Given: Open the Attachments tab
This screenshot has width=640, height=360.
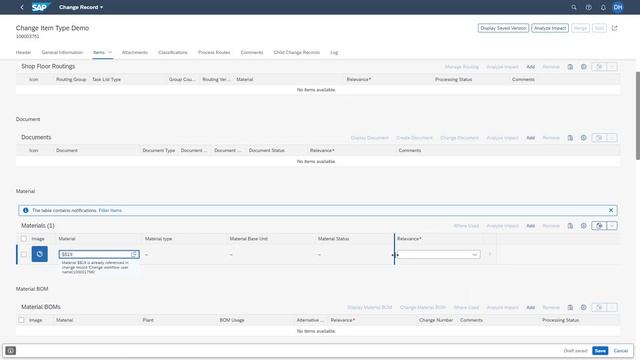Looking at the screenshot, I should pos(135,52).
